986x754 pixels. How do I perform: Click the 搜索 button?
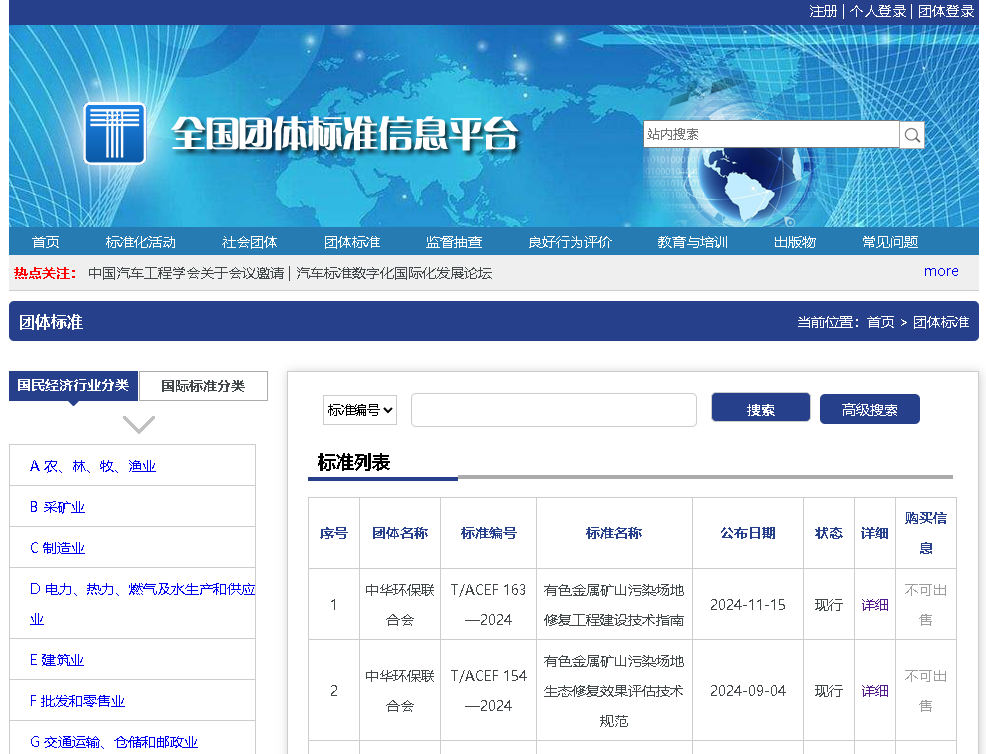point(760,409)
